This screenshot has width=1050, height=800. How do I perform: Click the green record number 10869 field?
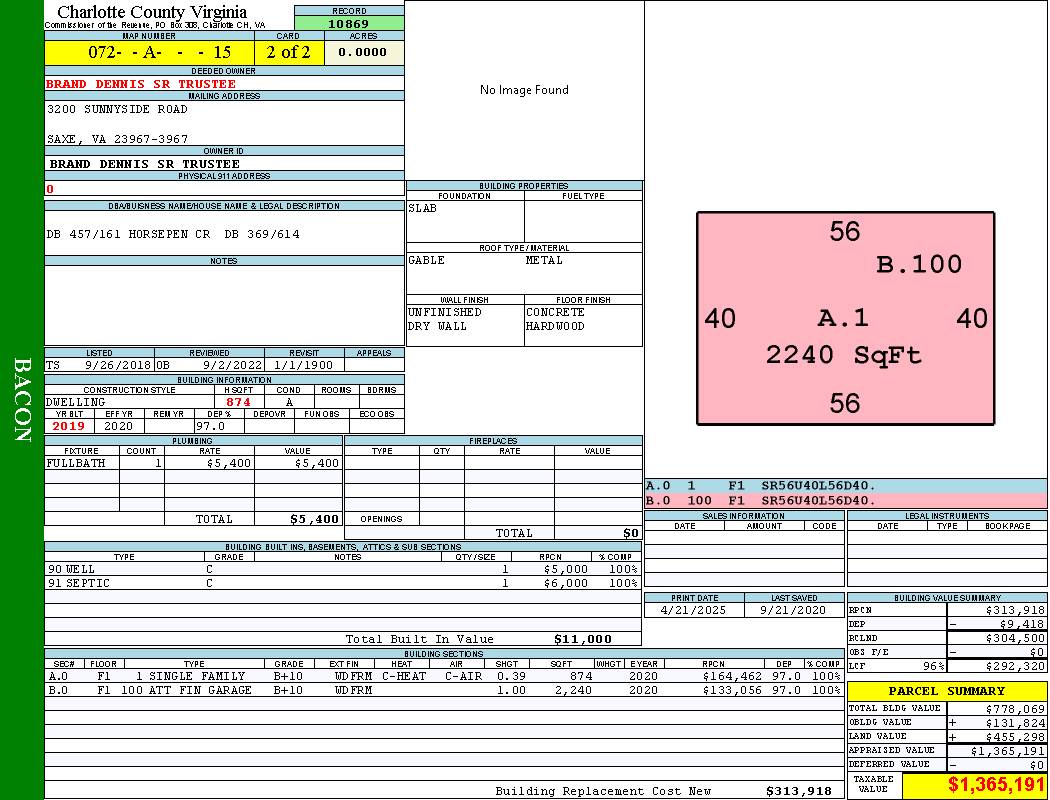(x=349, y=23)
